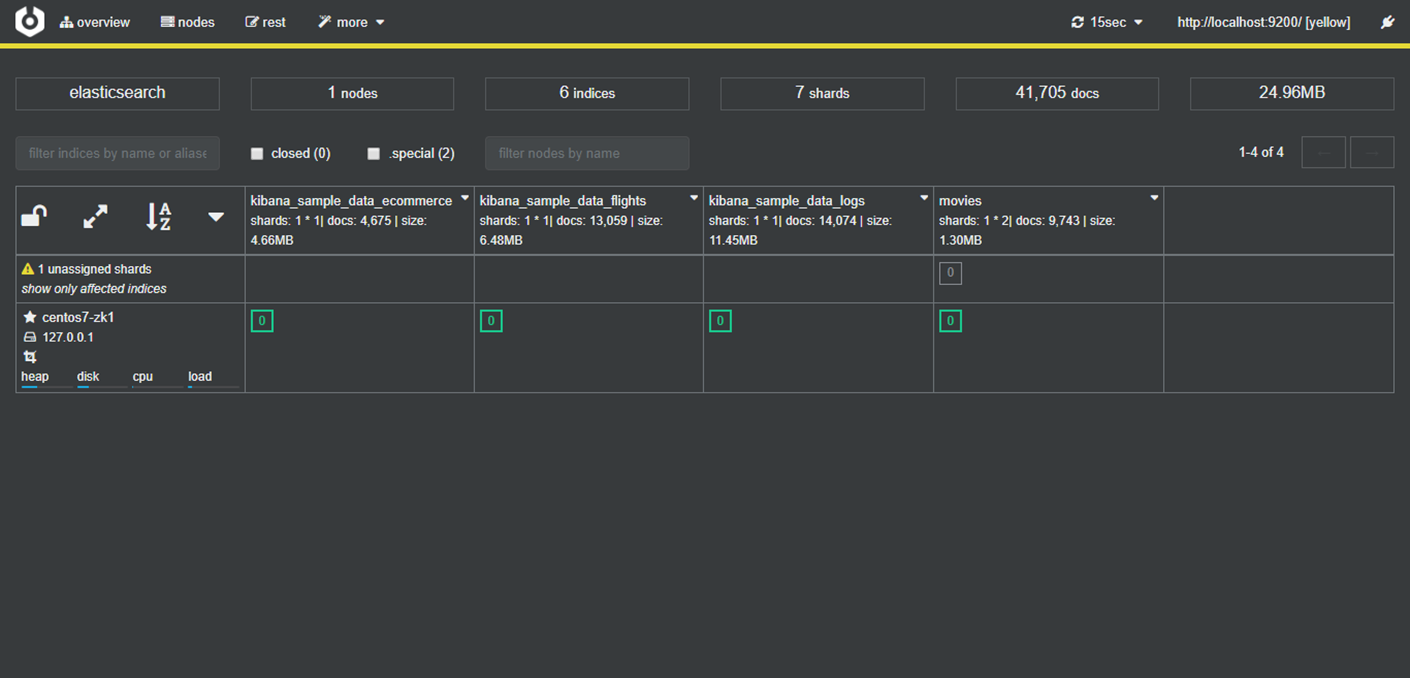The width and height of the screenshot is (1410, 678).
Task: Open kibana_sample_data_flights index dropdown arrow
Action: click(x=694, y=199)
